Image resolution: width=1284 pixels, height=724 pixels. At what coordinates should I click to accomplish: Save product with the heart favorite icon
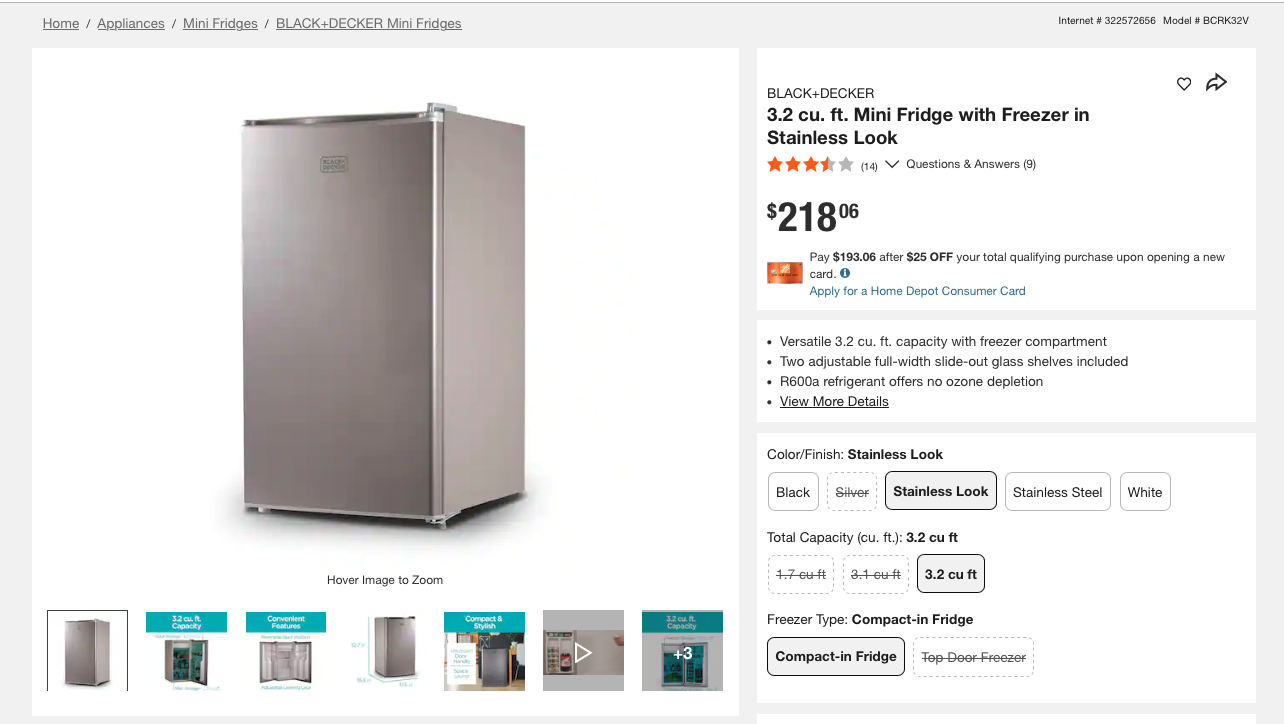coord(1184,84)
